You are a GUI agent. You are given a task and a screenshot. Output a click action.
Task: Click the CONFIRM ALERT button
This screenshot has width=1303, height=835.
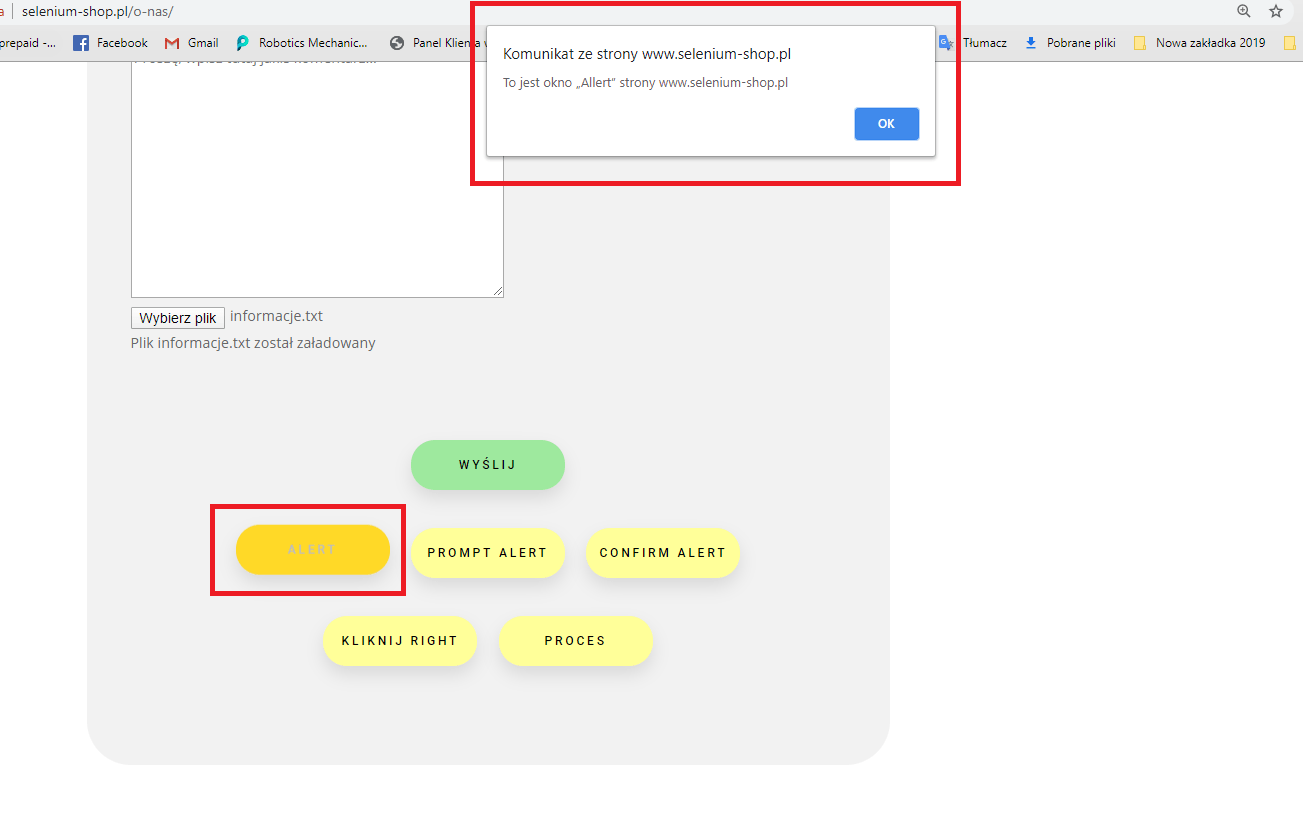pyautogui.click(x=662, y=553)
